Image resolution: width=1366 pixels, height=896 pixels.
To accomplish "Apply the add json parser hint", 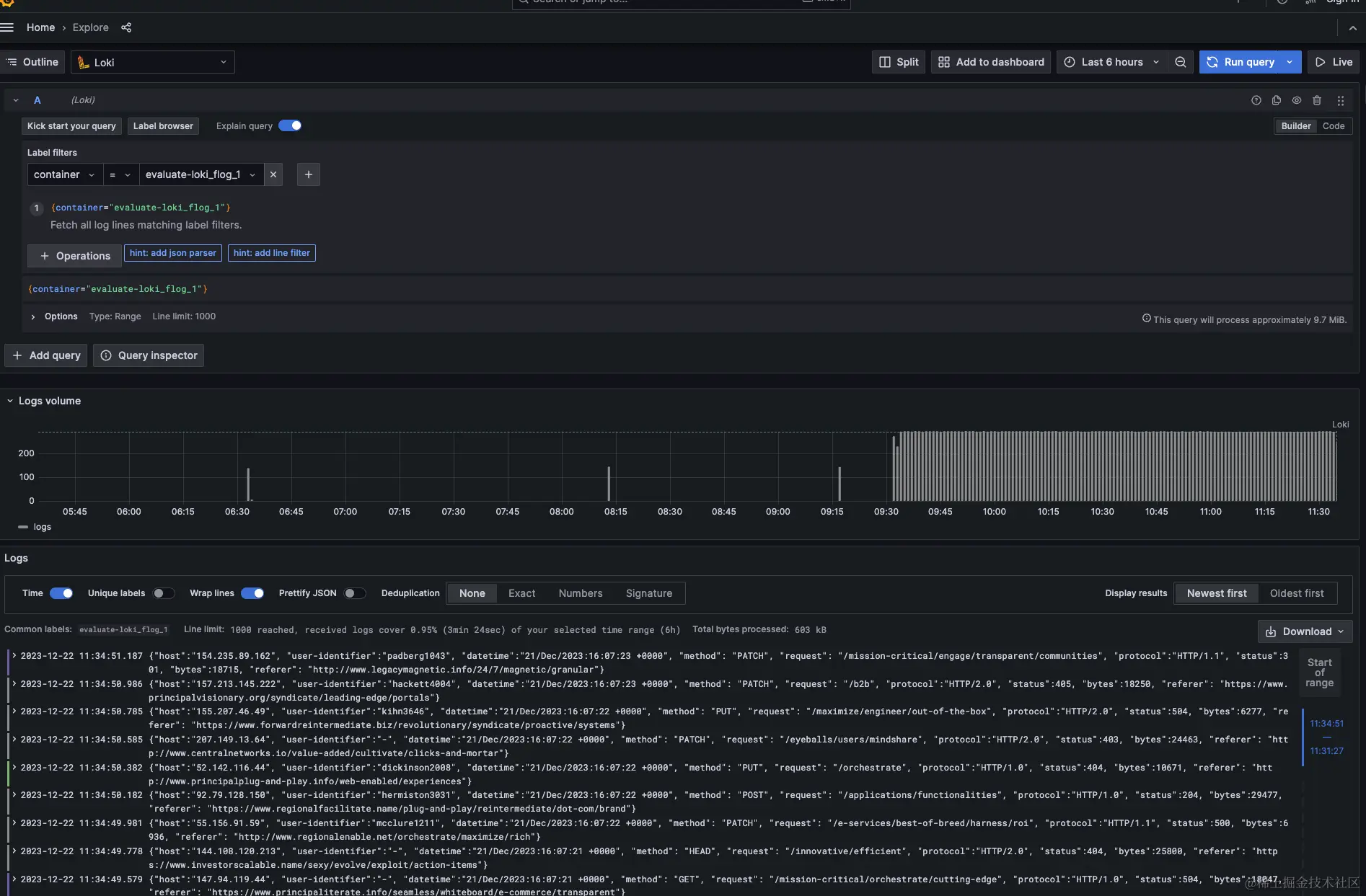I will [x=172, y=253].
